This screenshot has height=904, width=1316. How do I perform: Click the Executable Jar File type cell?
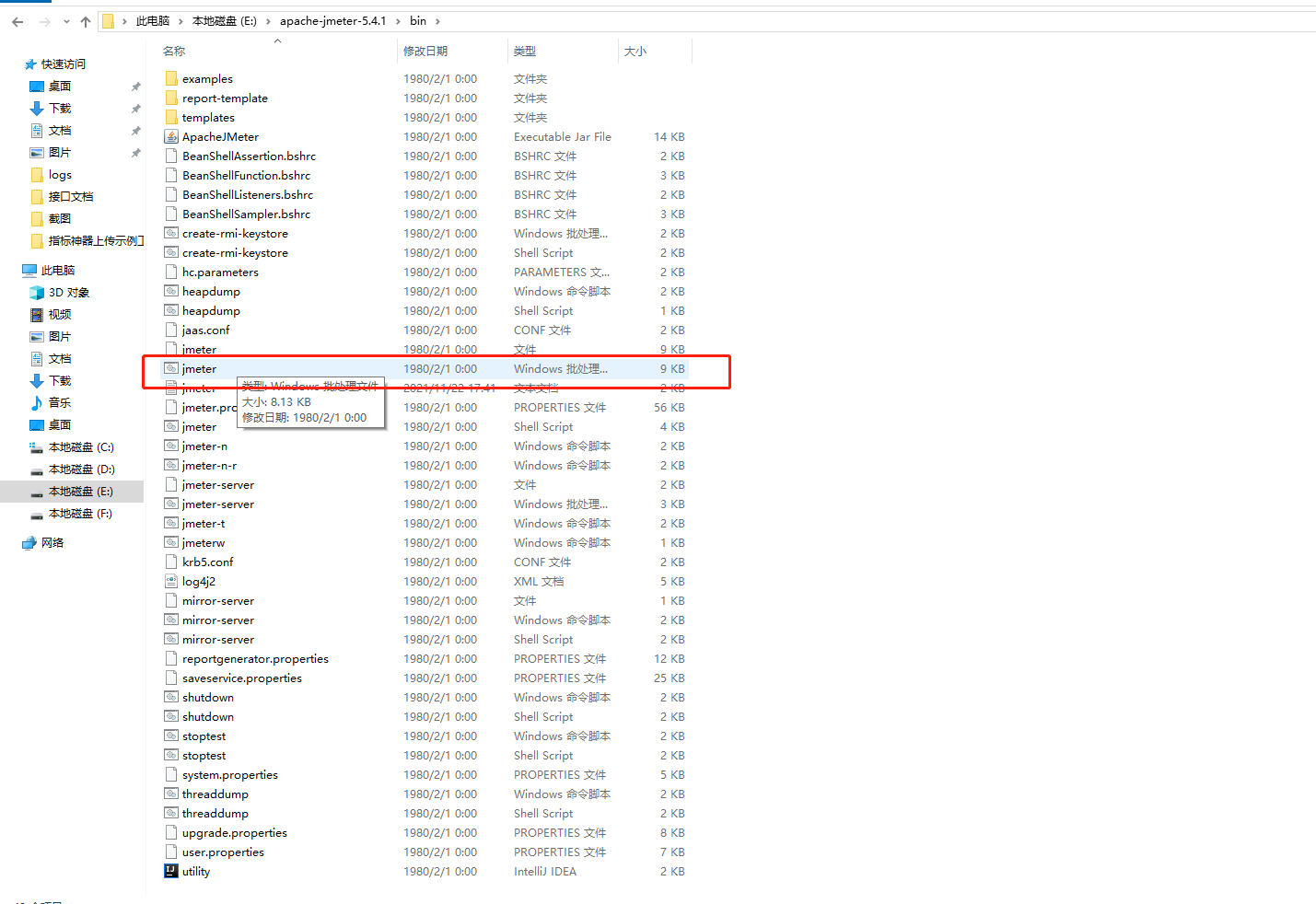563,137
